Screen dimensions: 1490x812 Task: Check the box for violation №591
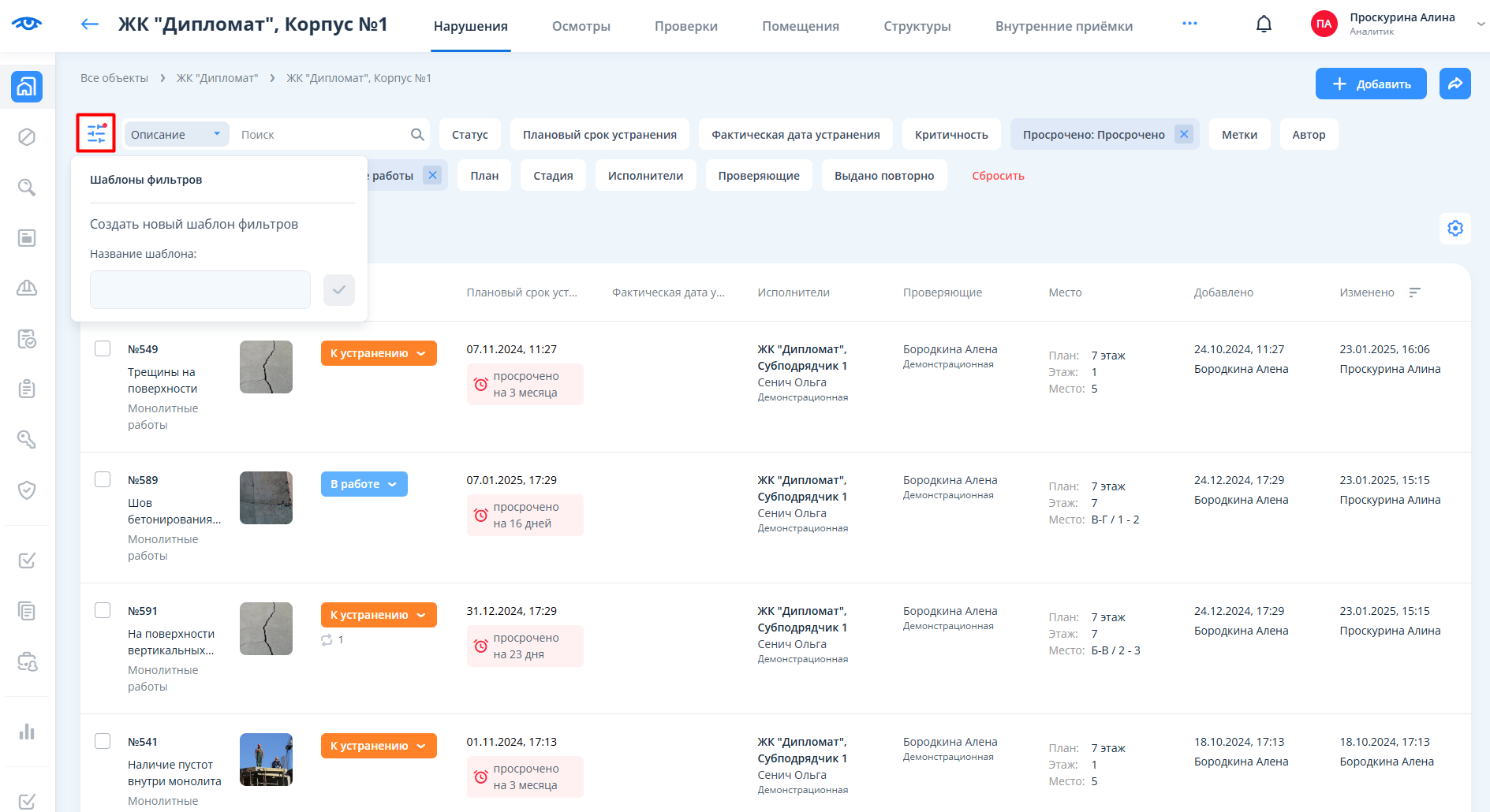tap(103, 610)
